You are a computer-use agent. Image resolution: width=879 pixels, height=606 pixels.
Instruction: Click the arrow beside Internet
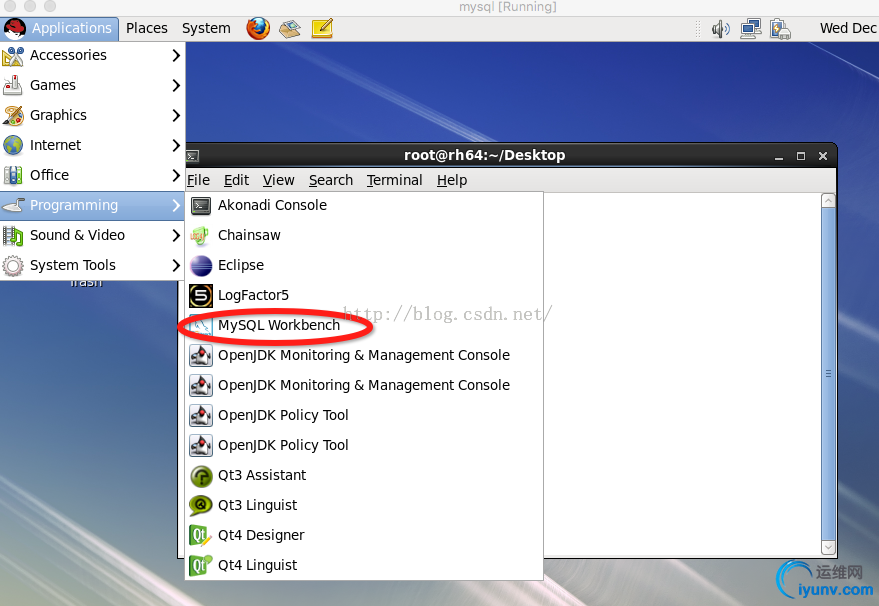coord(176,145)
